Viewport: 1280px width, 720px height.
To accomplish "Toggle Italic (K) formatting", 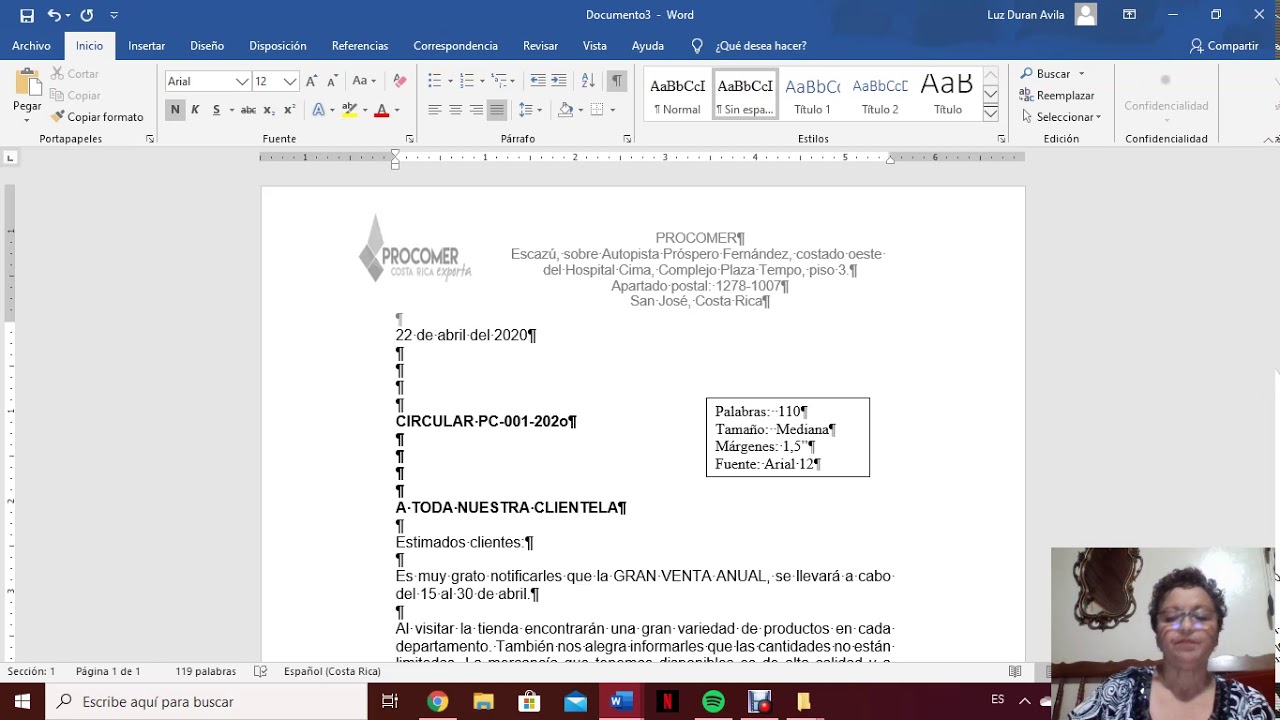I will (x=195, y=110).
